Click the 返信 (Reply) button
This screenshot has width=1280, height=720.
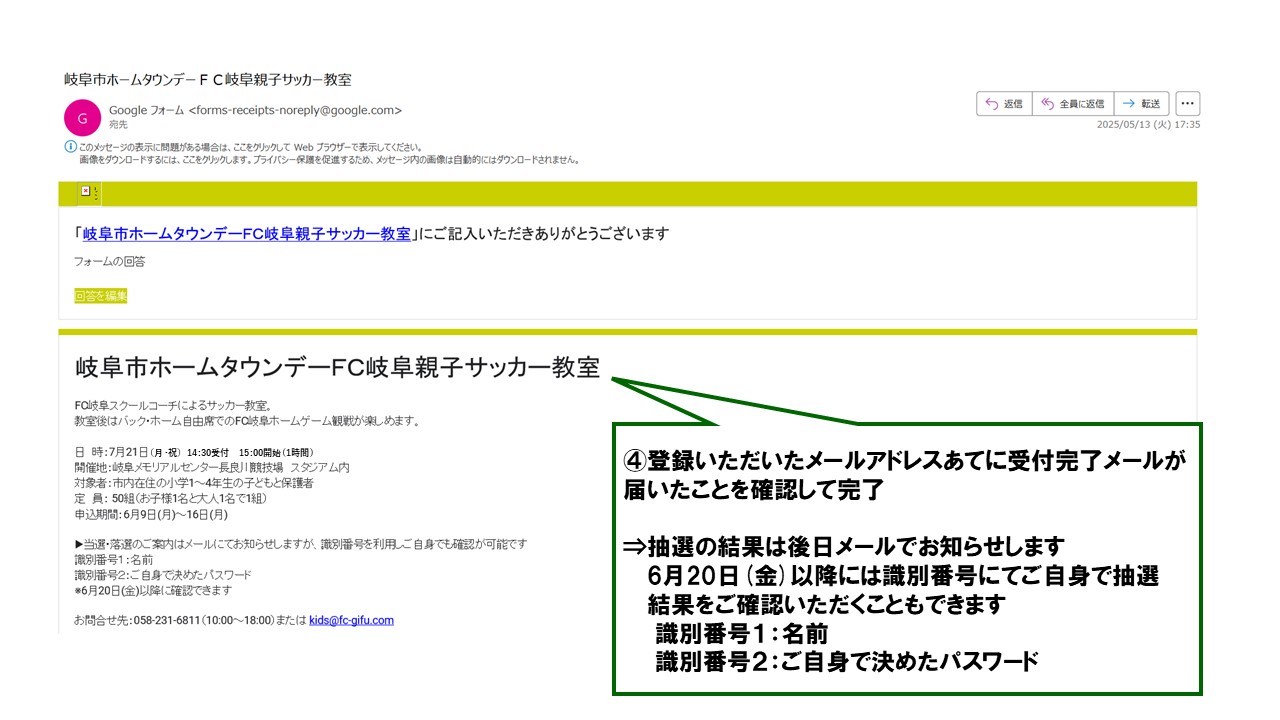tap(1004, 104)
